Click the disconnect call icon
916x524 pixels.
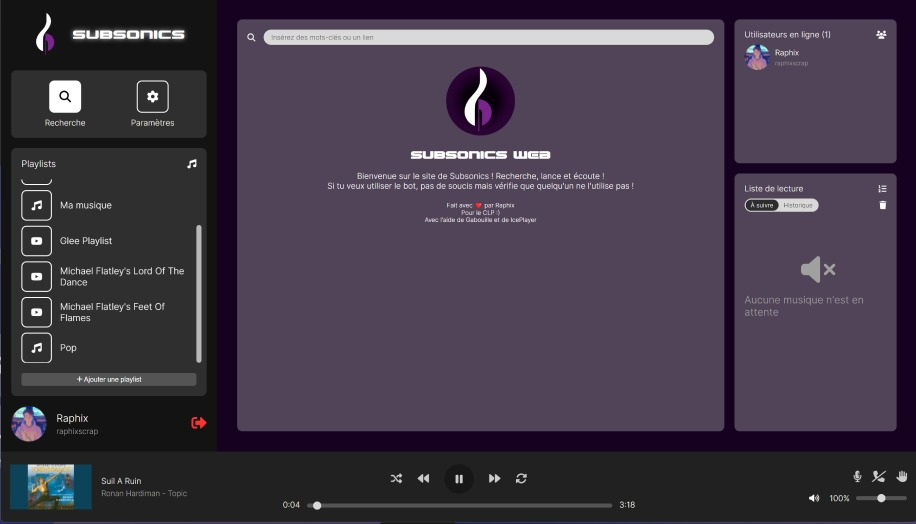[879, 477]
